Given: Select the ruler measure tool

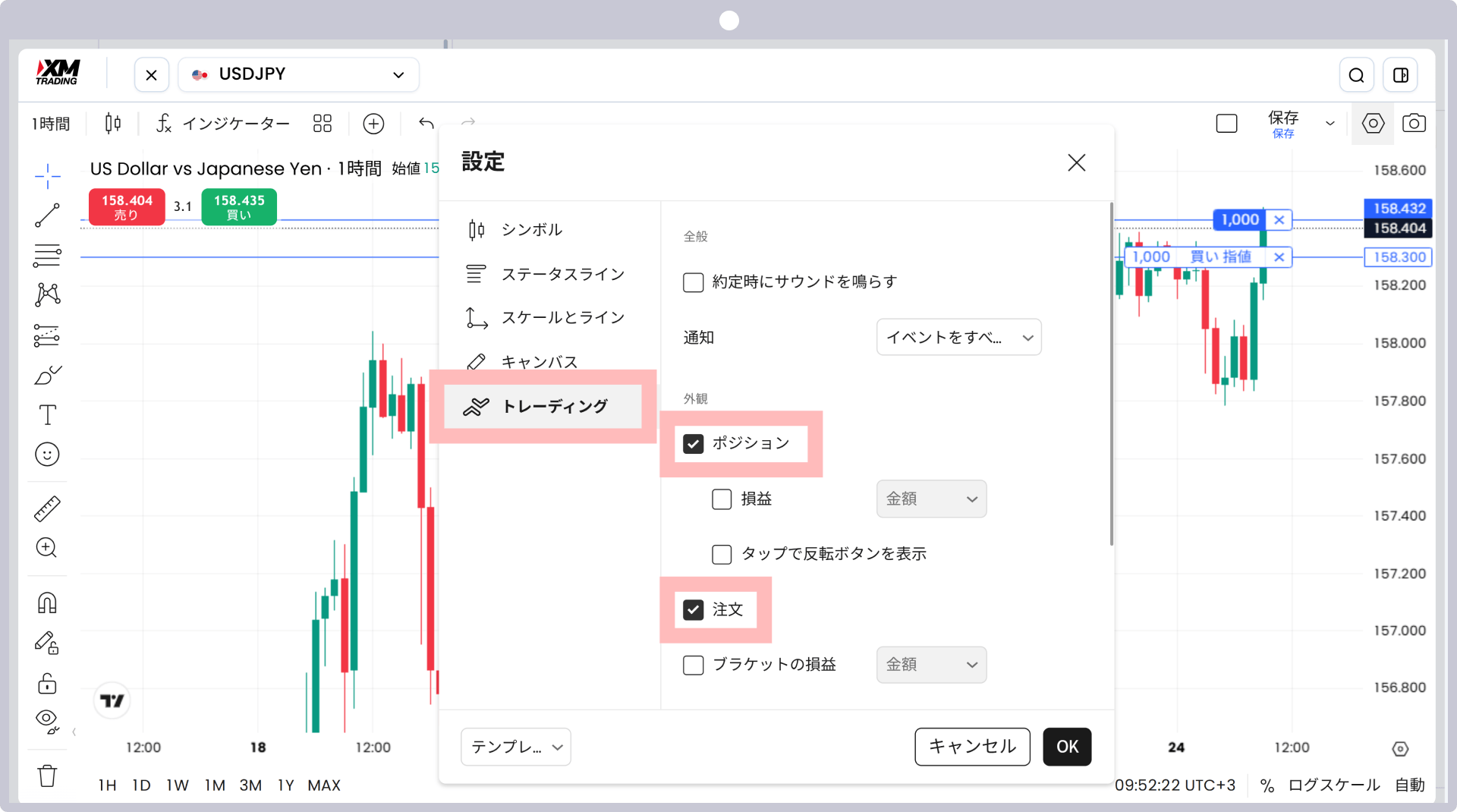Looking at the screenshot, I should tap(47, 508).
